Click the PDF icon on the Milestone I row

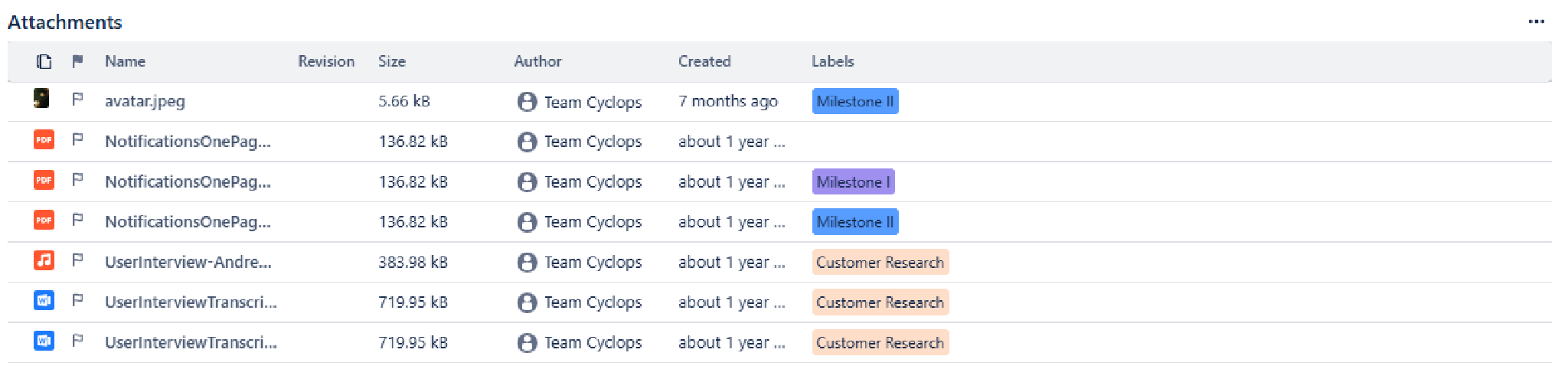(44, 180)
